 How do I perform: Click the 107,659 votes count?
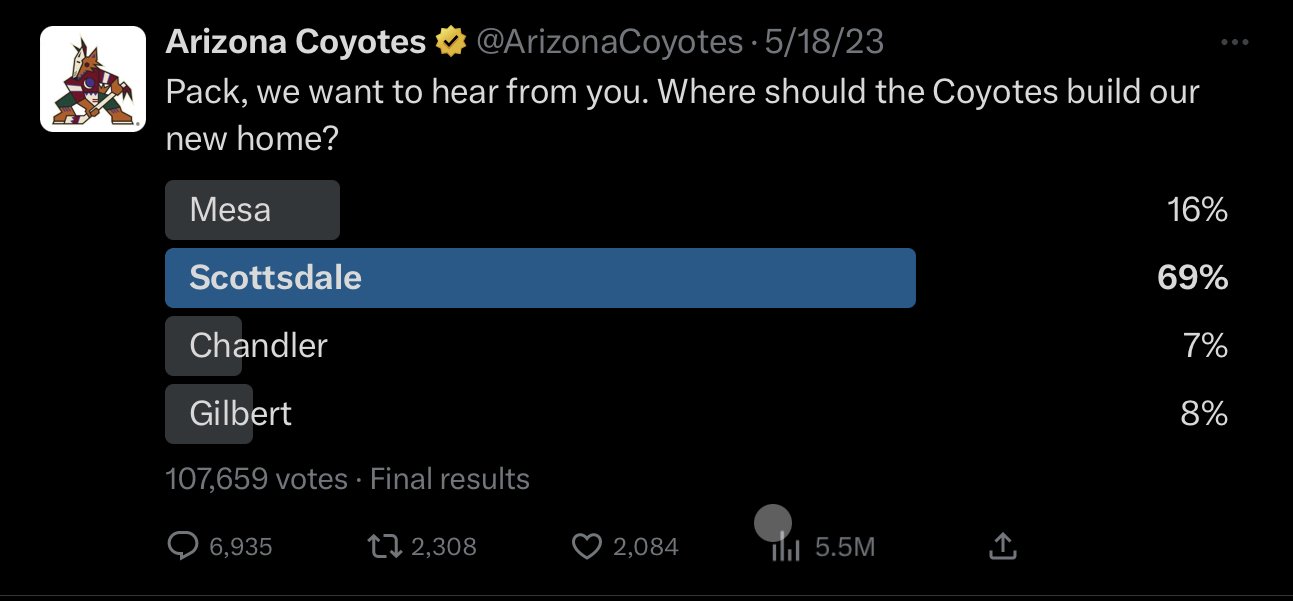[x=256, y=479]
